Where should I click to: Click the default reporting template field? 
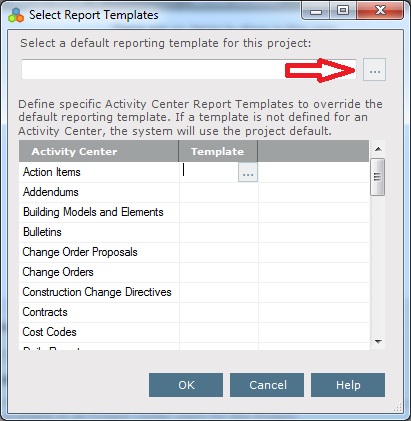click(x=189, y=70)
